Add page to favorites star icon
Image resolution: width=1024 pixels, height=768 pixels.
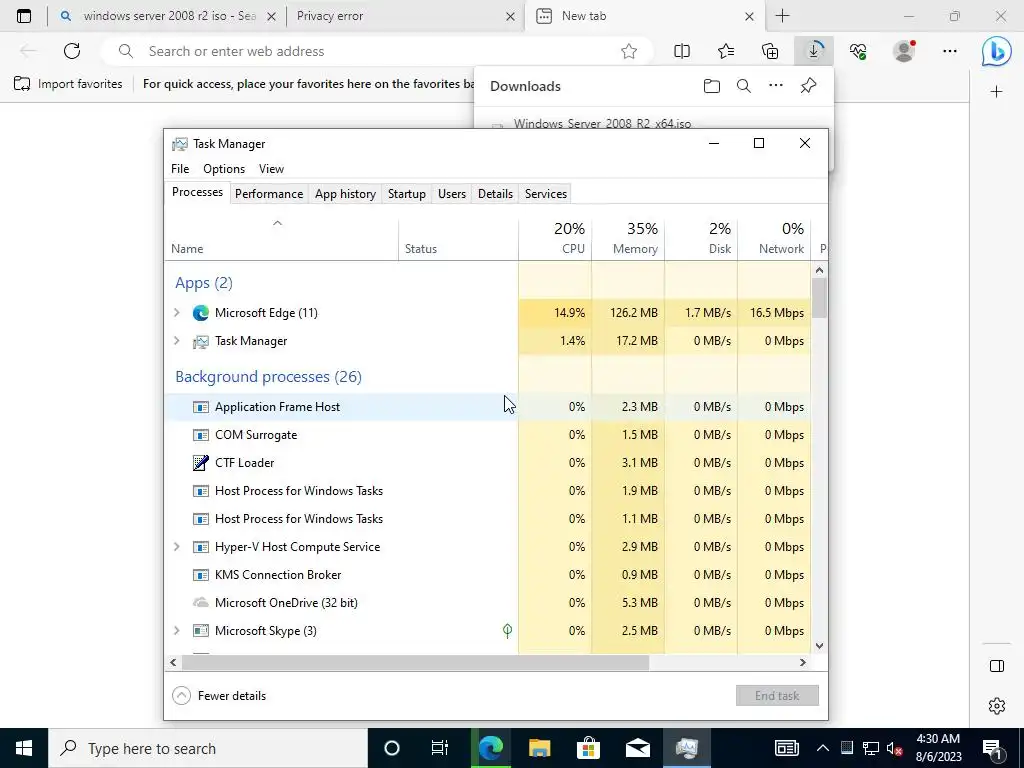point(629,51)
